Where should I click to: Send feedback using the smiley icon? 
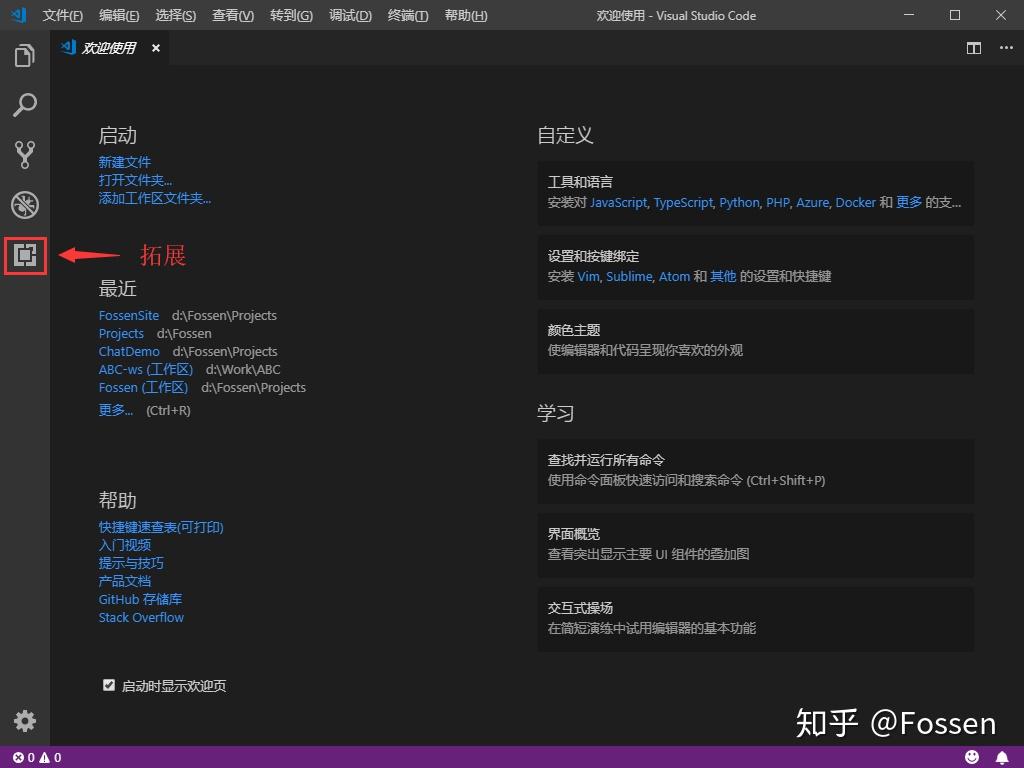(x=970, y=757)
